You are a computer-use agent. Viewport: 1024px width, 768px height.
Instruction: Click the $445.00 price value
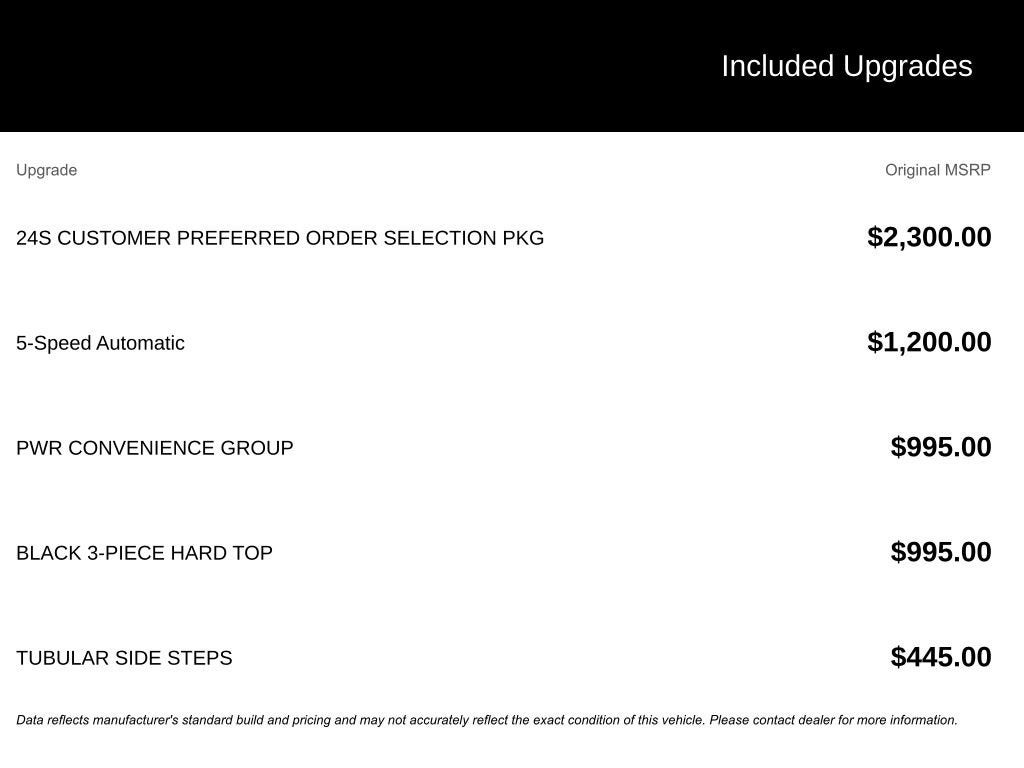[941, 658]
